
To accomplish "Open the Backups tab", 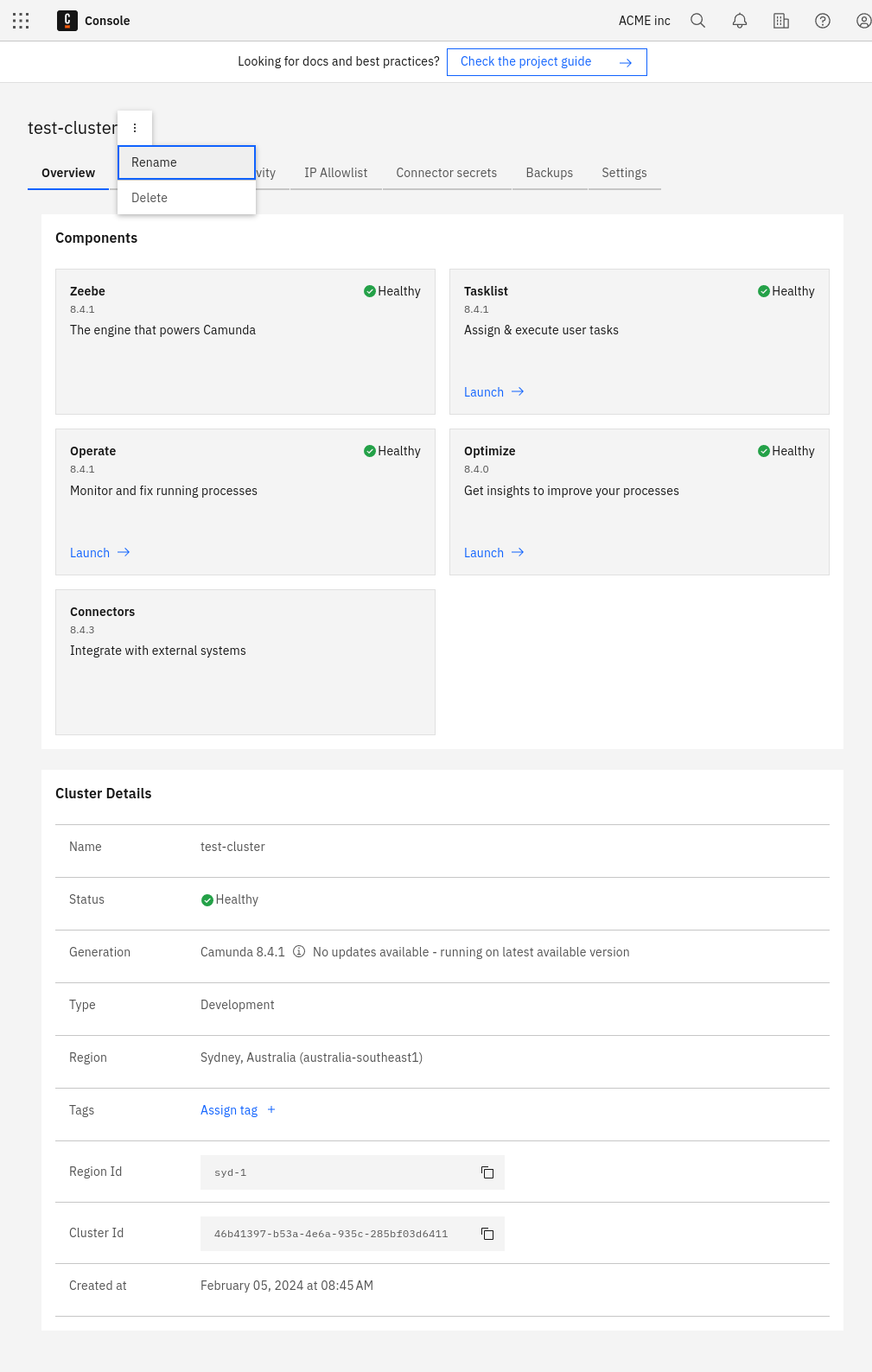I will pos(549,173).
